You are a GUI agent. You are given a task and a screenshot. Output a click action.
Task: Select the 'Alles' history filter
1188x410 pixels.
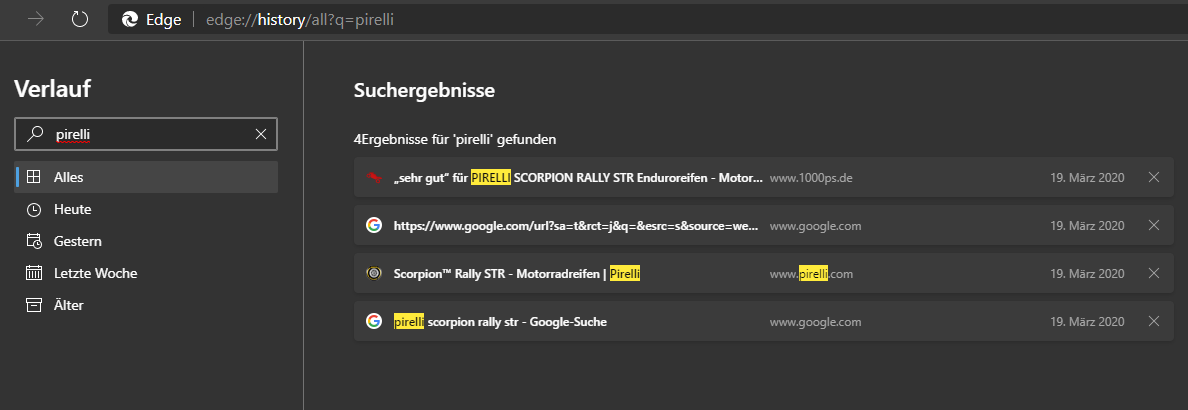69,177
